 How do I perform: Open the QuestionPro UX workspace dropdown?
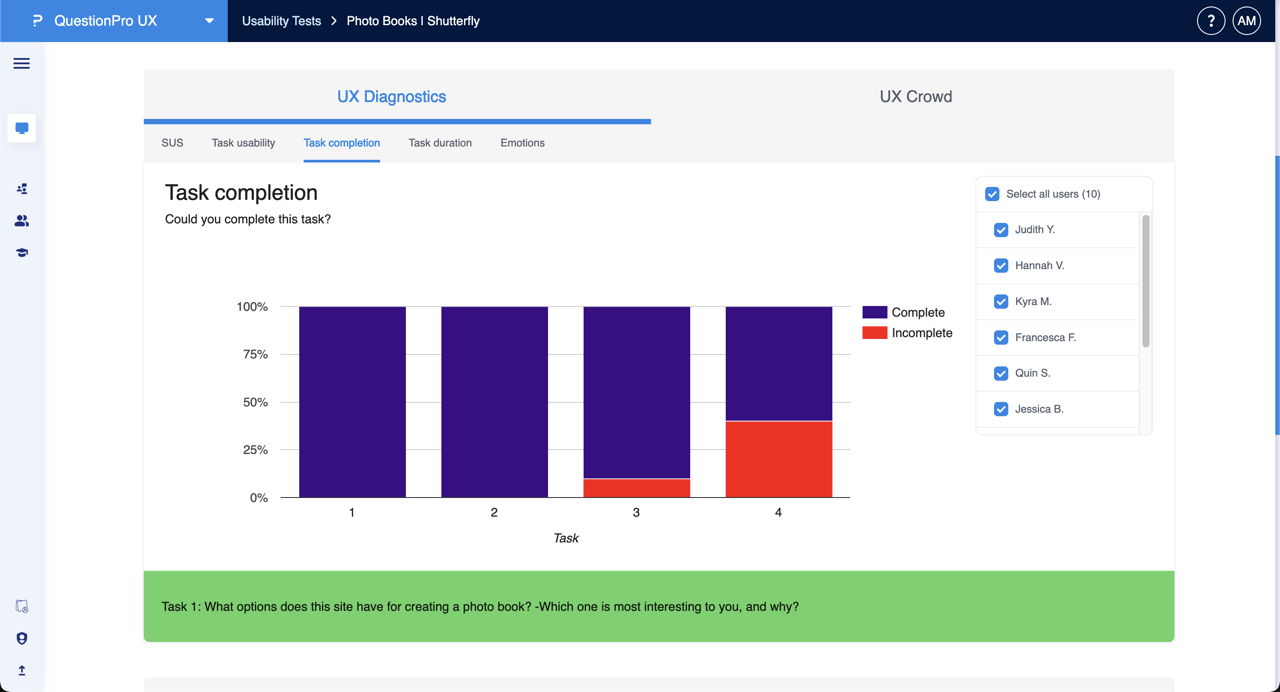click(x=208, y=20)
